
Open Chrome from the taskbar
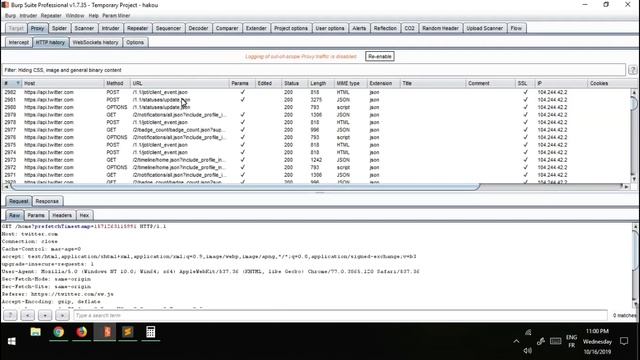tap(58, 332)
